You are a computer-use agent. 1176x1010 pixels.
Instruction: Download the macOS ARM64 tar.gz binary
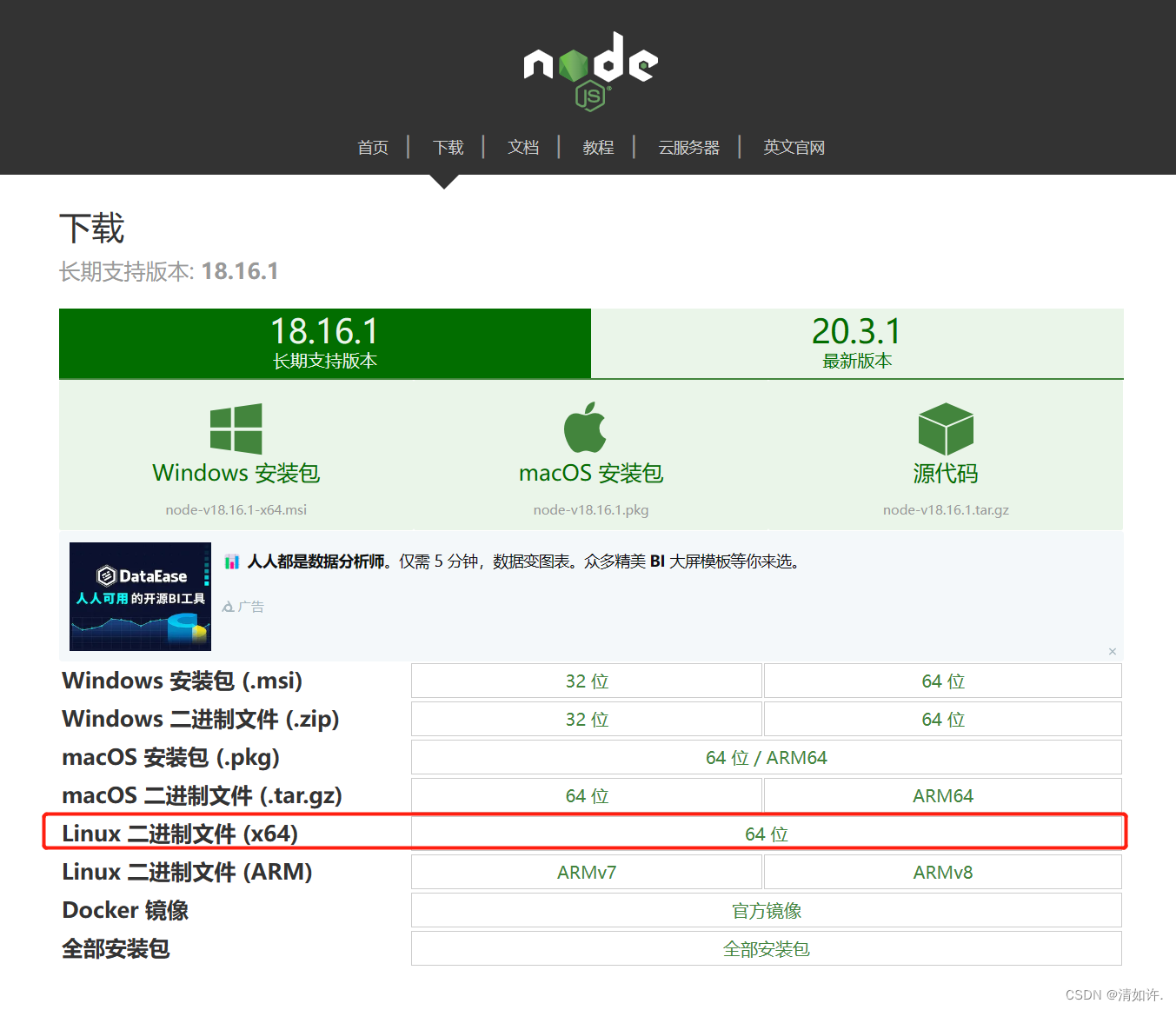click(x=942, y=794)
